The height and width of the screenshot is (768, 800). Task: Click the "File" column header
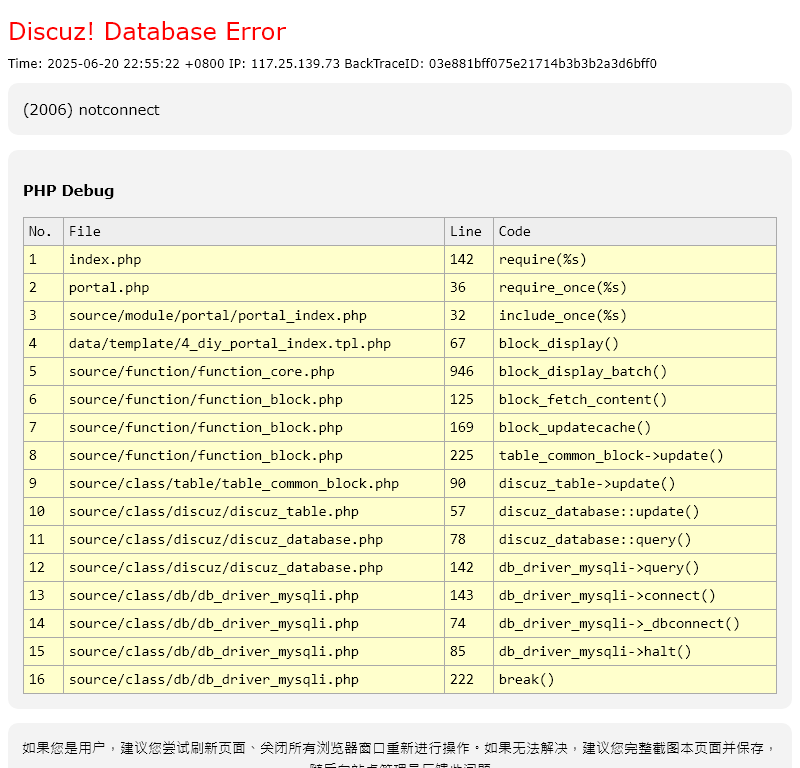click(x=85, y=232)
